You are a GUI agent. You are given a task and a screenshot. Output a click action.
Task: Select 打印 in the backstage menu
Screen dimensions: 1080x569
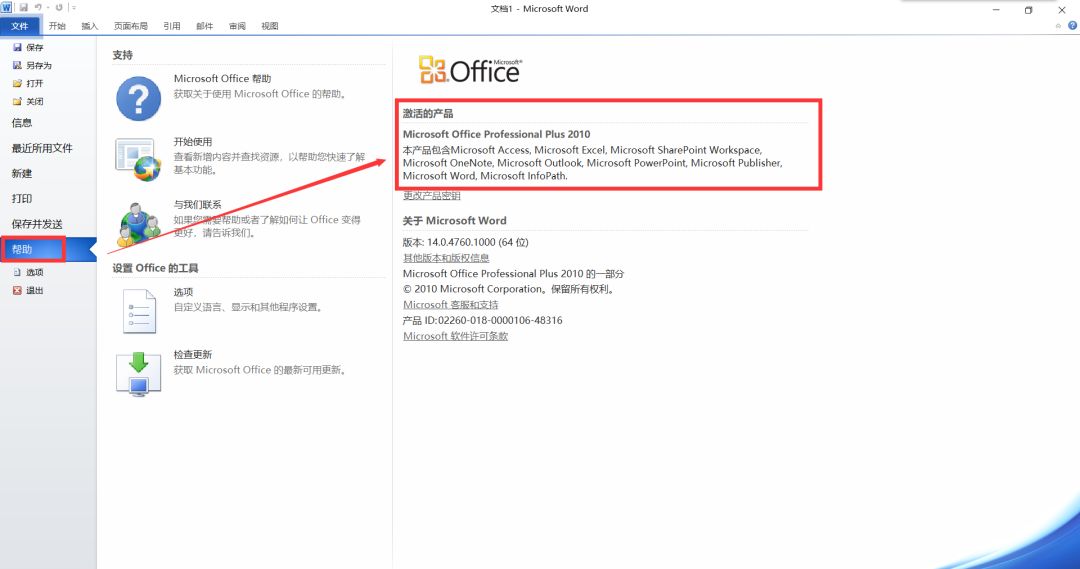(22, 198)
